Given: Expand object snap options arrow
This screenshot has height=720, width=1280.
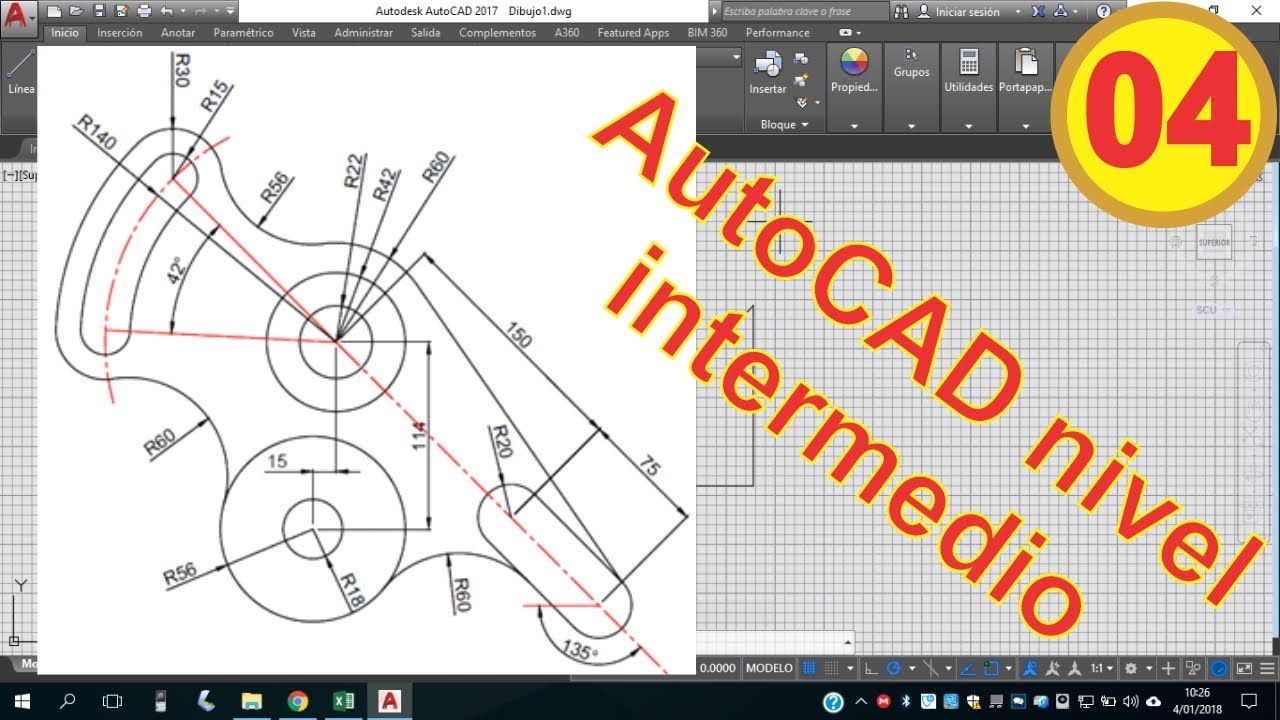Looking at the screenshot, I should coord(1009,668).
